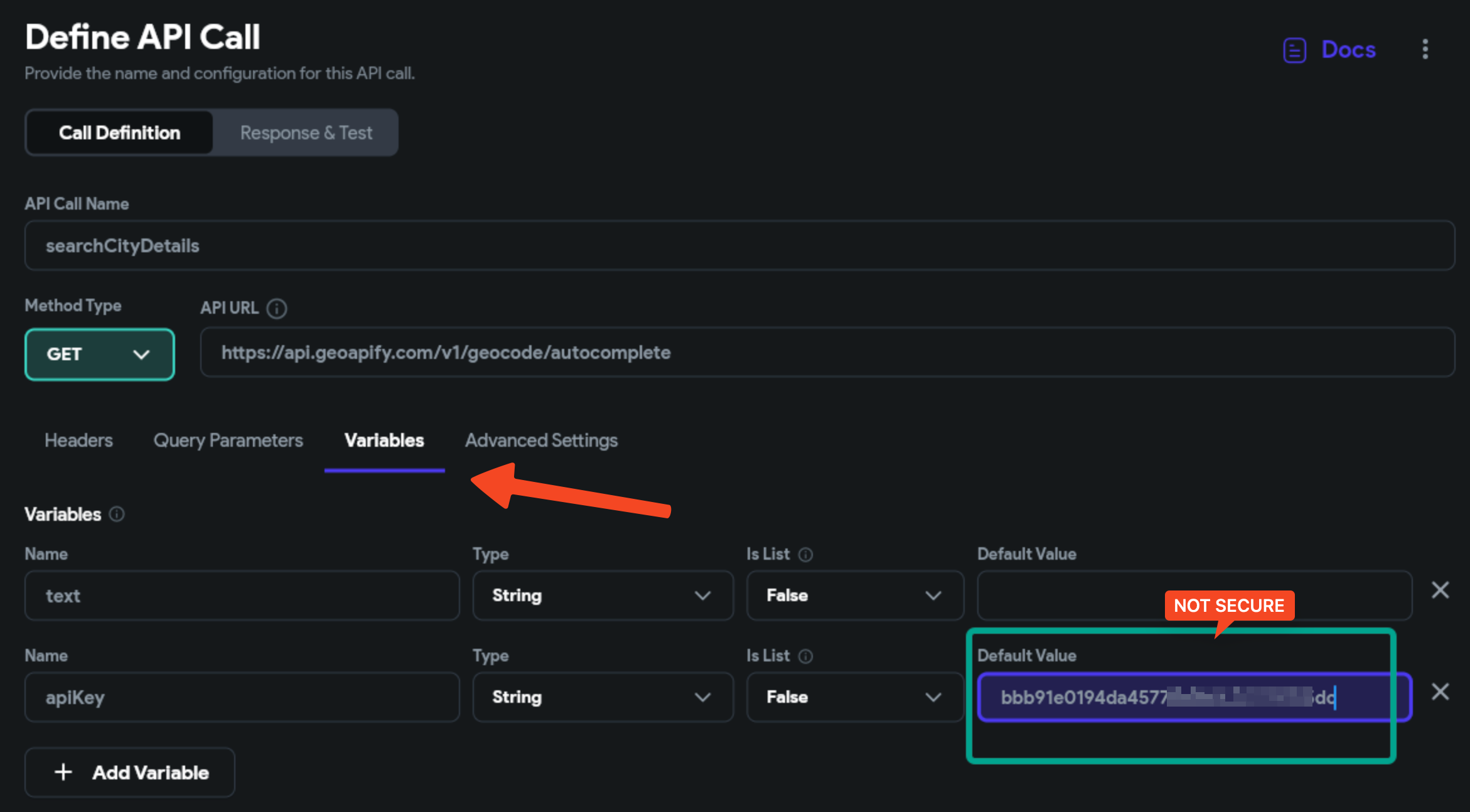Click Is List info icon in text row

pyautogui.click(x=805, y=555)
